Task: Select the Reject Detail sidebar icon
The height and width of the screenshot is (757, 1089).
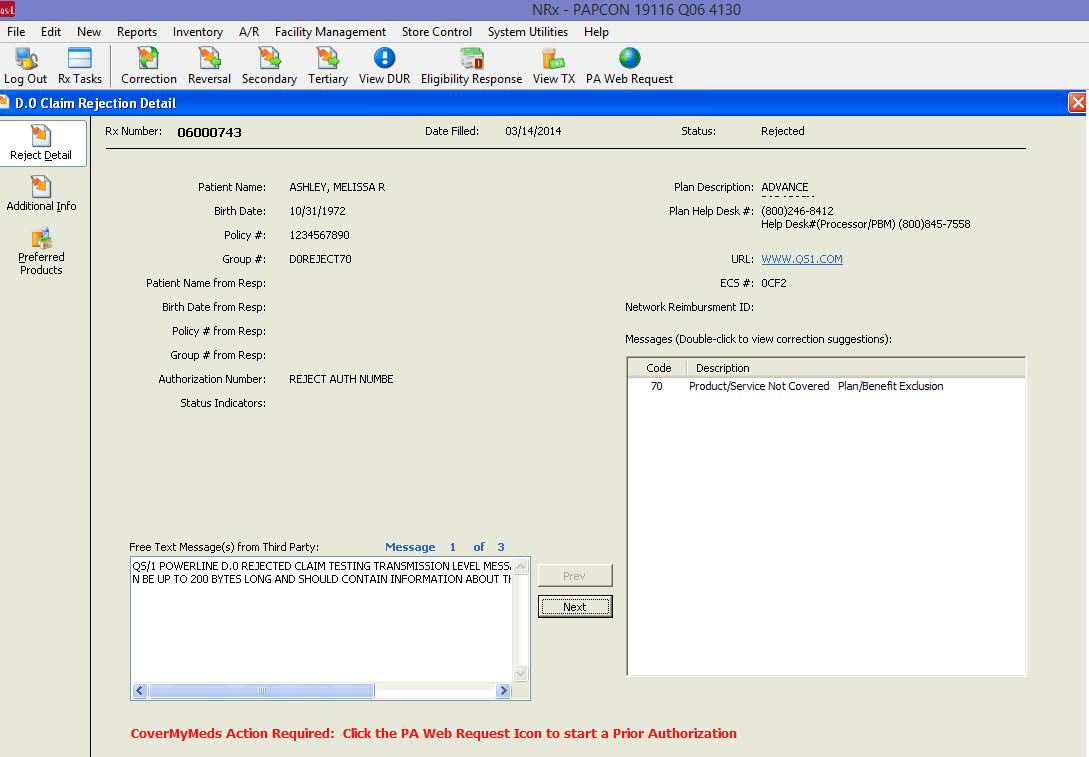Action: click(x=41, y=143)
